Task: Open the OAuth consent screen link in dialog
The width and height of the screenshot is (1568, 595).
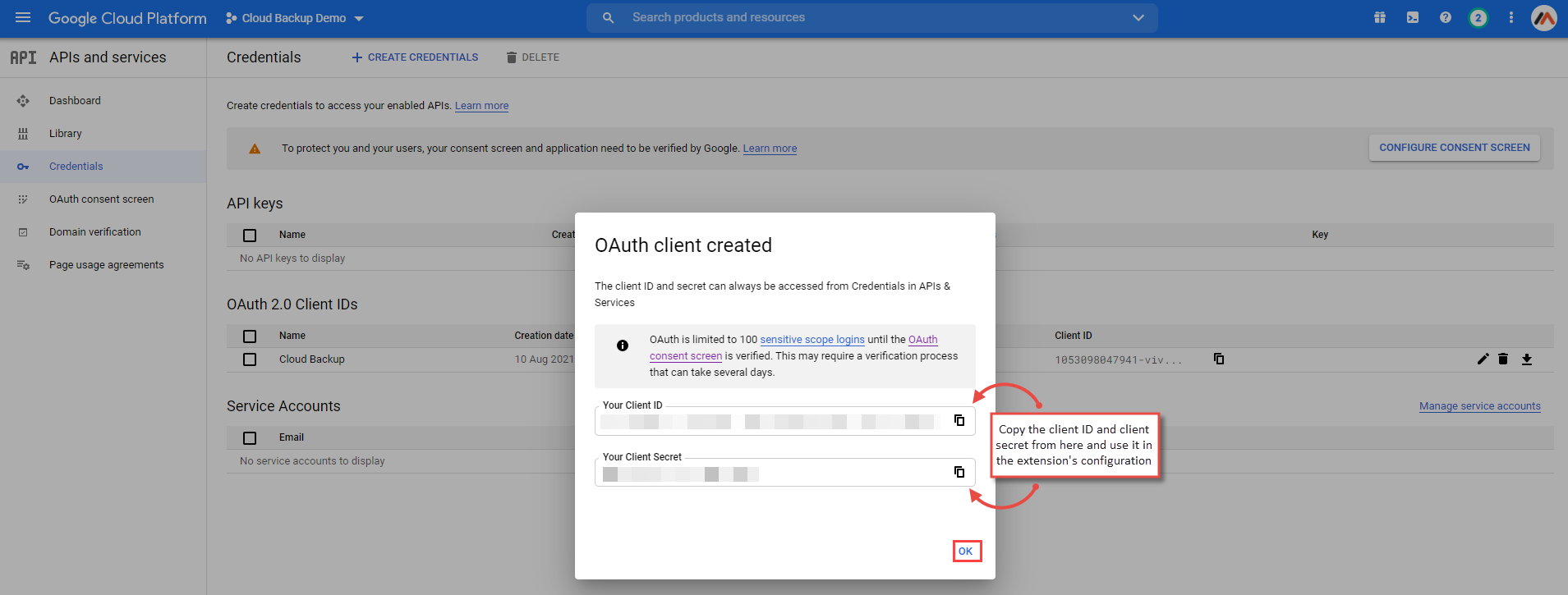Action: pyautogui.click(x=686, y=356)
